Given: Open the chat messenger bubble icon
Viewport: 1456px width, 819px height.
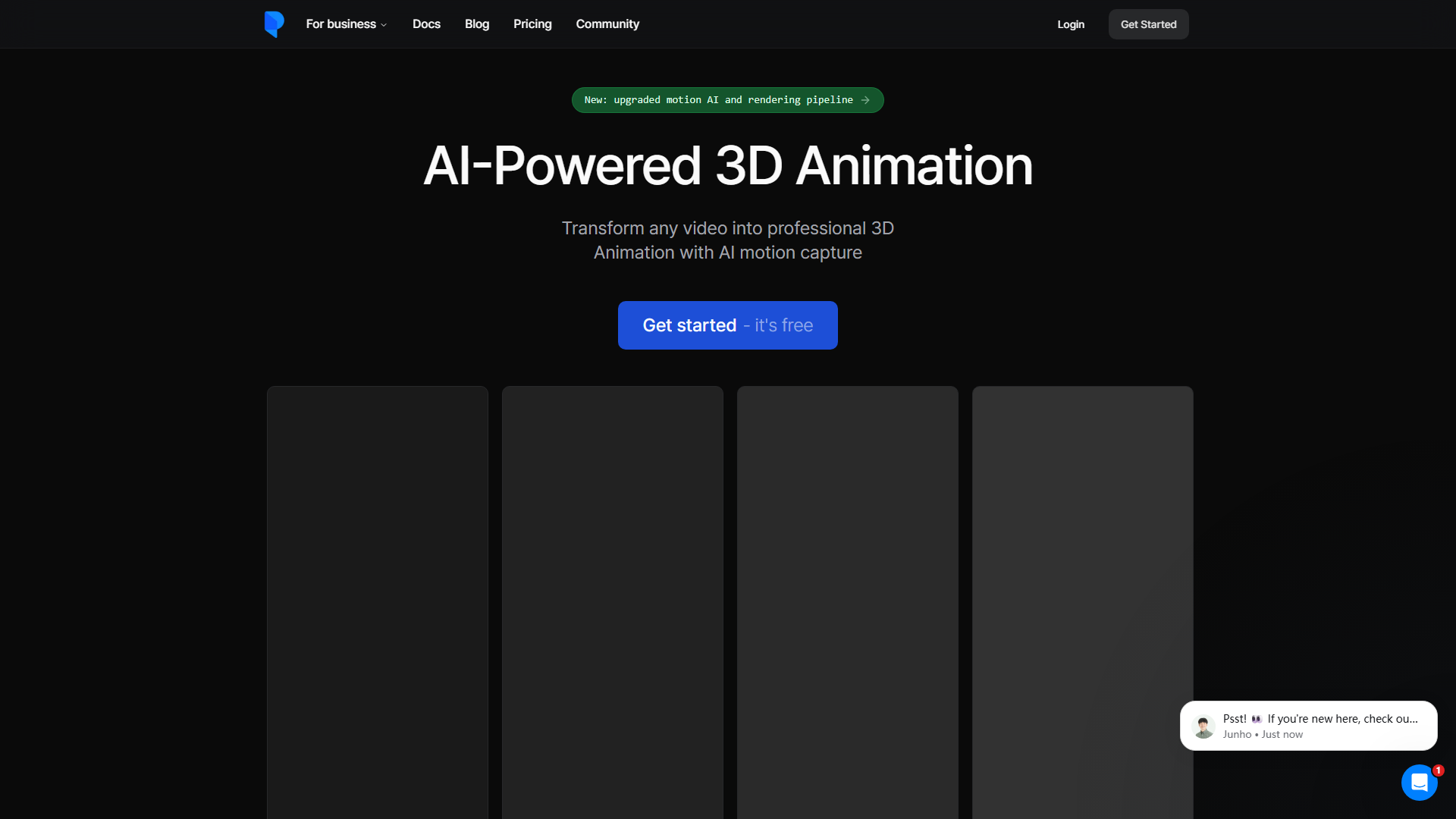Looking at the screenshot, I should coord(1419,783).
